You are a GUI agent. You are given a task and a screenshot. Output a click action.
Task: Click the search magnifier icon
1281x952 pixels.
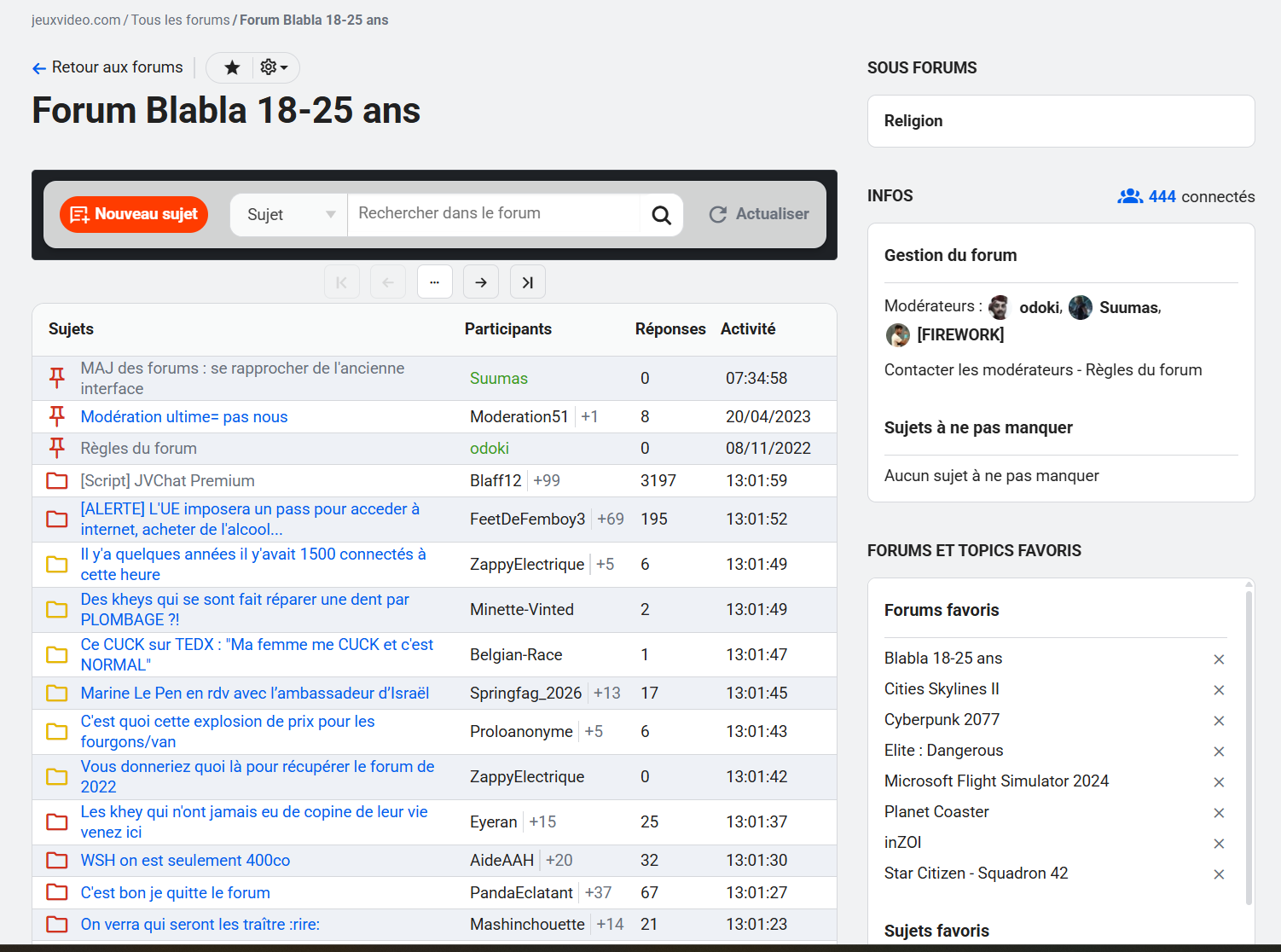click(x=661, y=215)
